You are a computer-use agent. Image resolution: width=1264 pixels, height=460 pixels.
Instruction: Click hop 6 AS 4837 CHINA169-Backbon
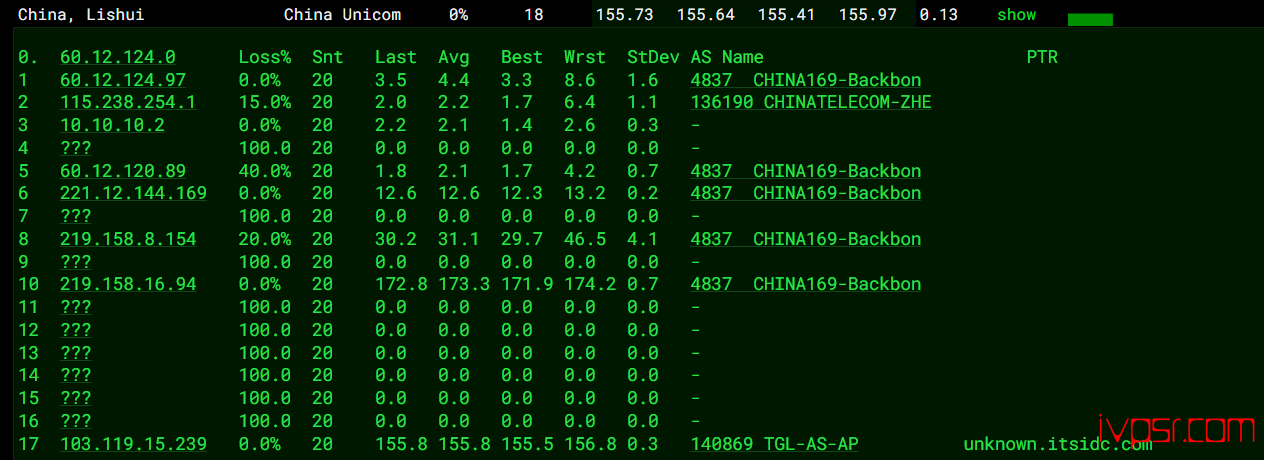click(806, 193)
